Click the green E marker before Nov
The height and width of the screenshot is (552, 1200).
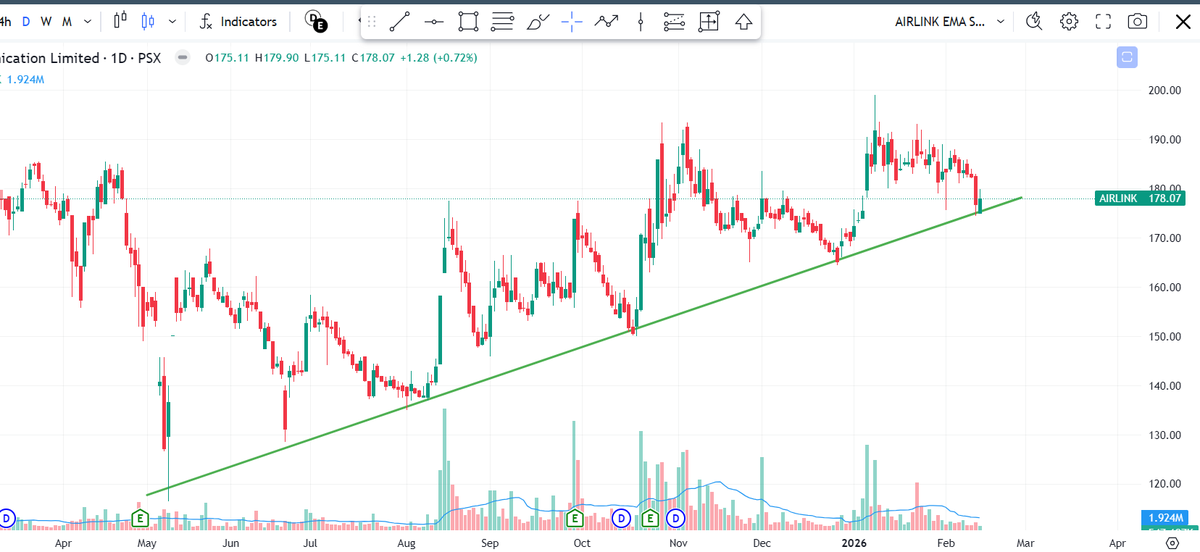[x=650, y=518]
